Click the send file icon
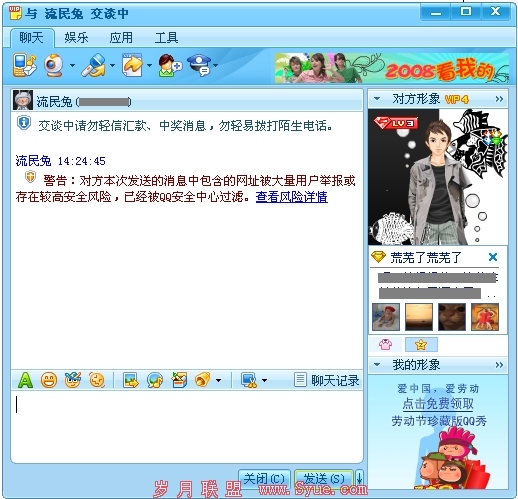Image resolution: width=518 pixels, height=499 pixels. (132, 65)
